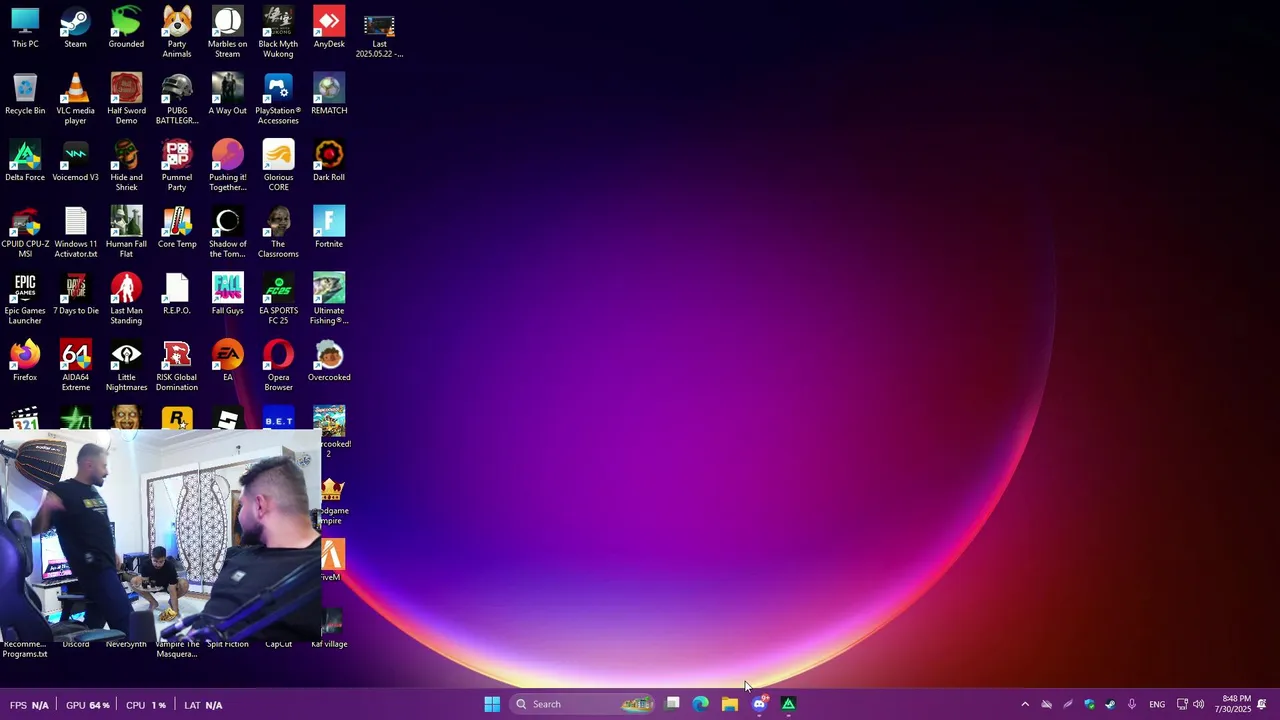Image resolution: width=1280 pixels, height=720 pixels.
Task: Open Party Animals shortcut
Action: pyautogui.click(x=177, y=32)
